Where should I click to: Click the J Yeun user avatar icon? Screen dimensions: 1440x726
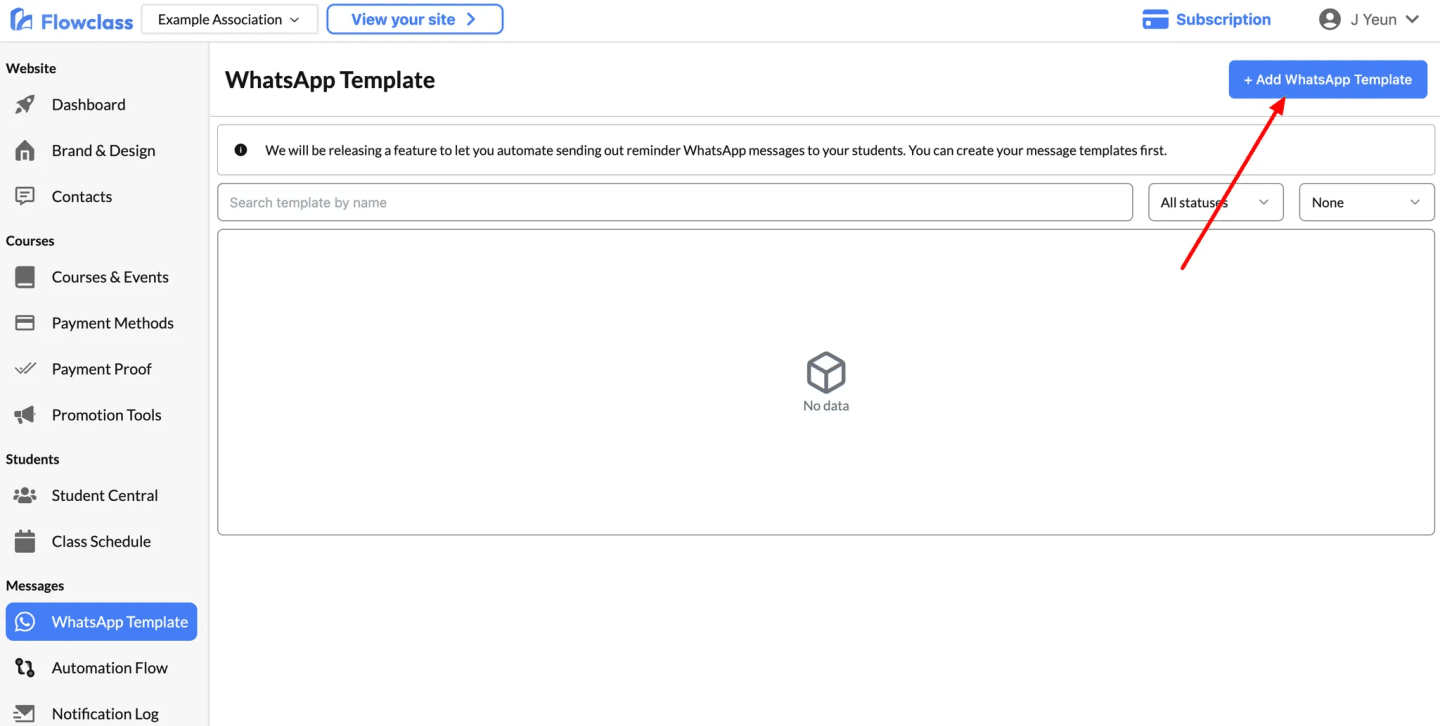[1329, 19]
